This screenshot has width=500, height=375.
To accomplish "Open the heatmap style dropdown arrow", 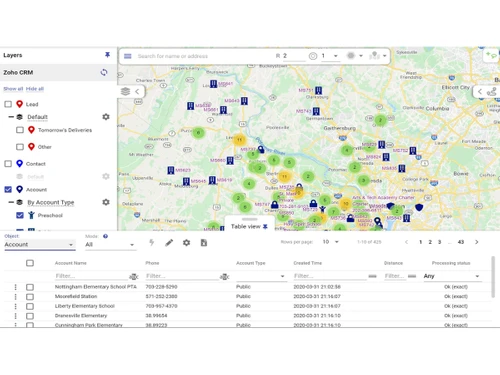I will [361, 56].
